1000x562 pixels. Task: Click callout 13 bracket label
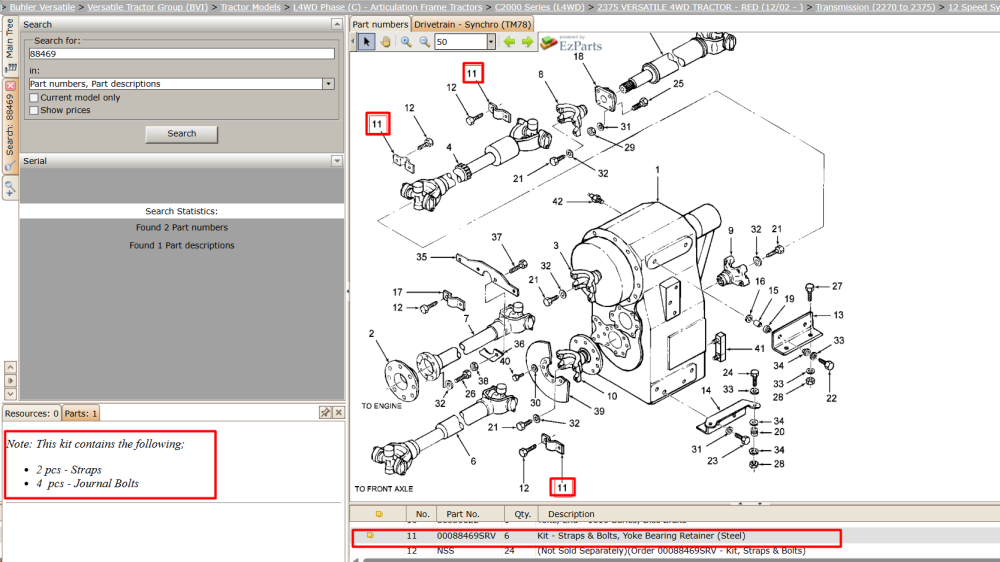(838, 315)
